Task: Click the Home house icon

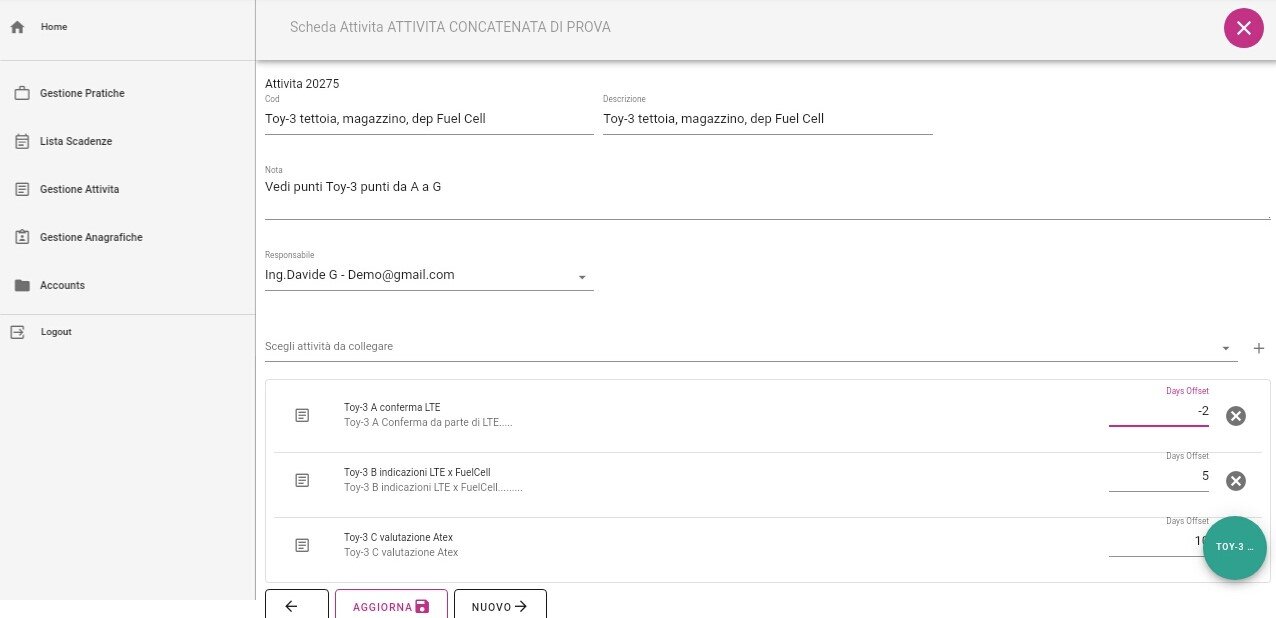Action: point(17,28)
